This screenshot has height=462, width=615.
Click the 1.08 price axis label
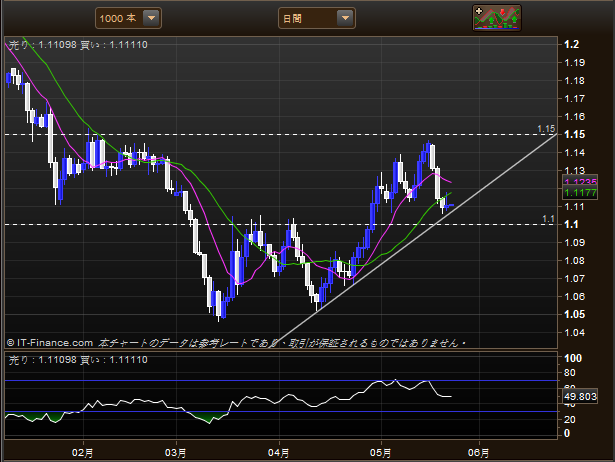574,260
